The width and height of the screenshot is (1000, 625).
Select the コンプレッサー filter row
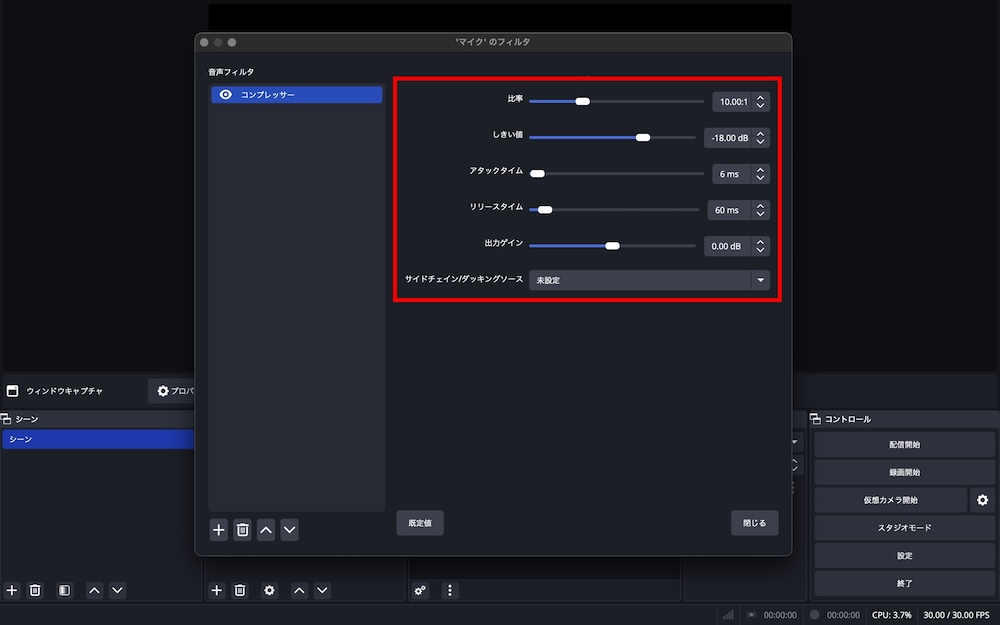coord(297,94)
